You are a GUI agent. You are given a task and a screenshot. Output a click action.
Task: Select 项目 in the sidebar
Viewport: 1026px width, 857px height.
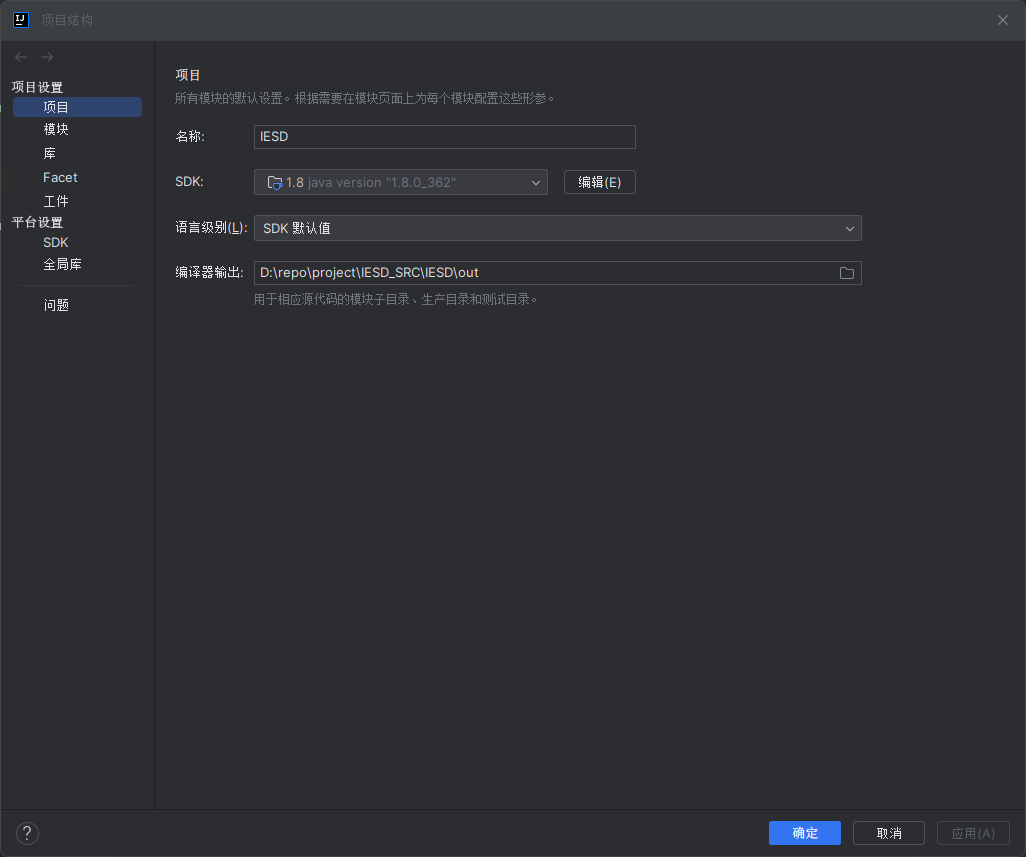point(77,107)
